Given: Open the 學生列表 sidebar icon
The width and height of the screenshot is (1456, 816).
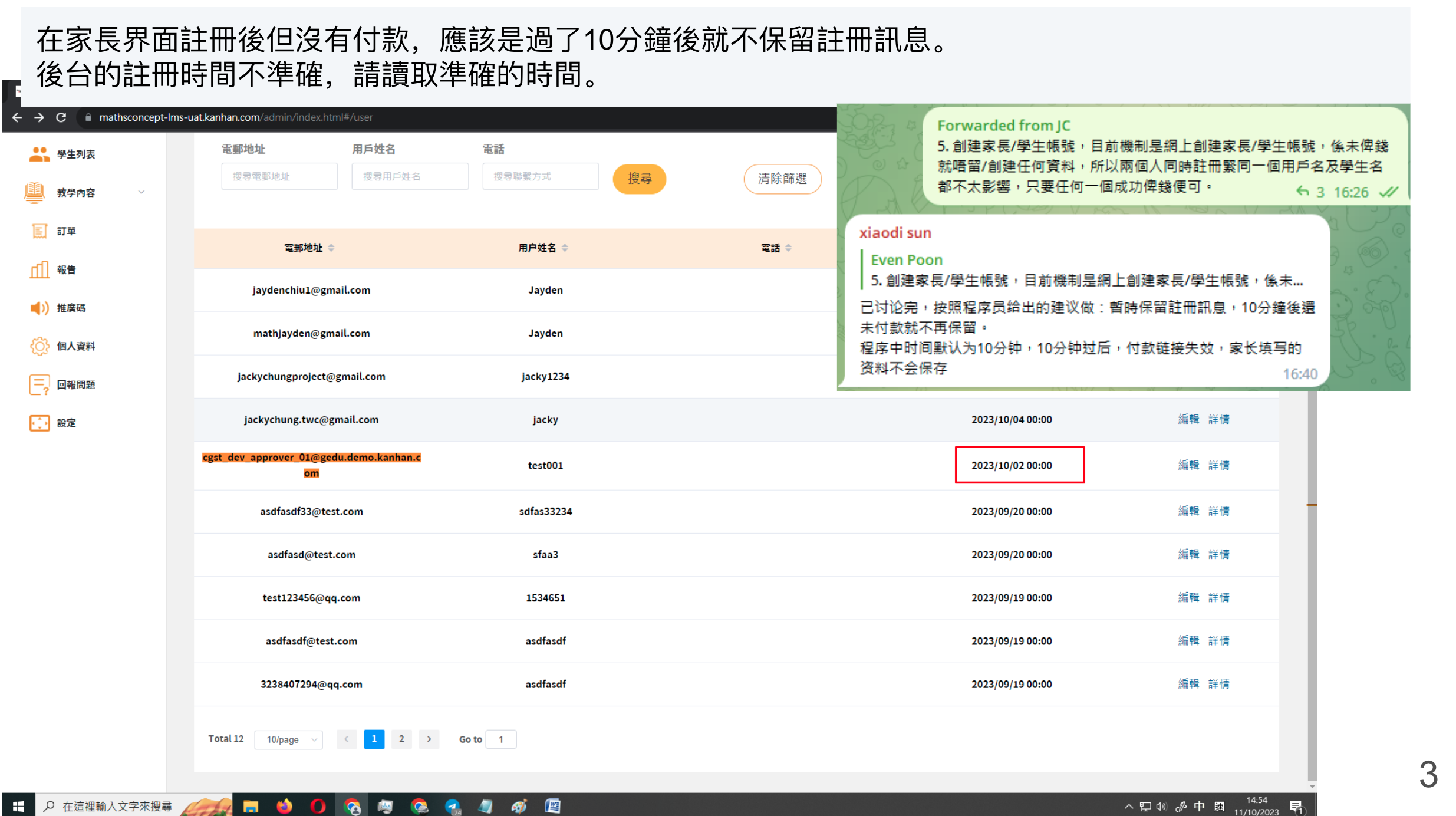Looking at the screenshot, I should click(x=39, y=154).
